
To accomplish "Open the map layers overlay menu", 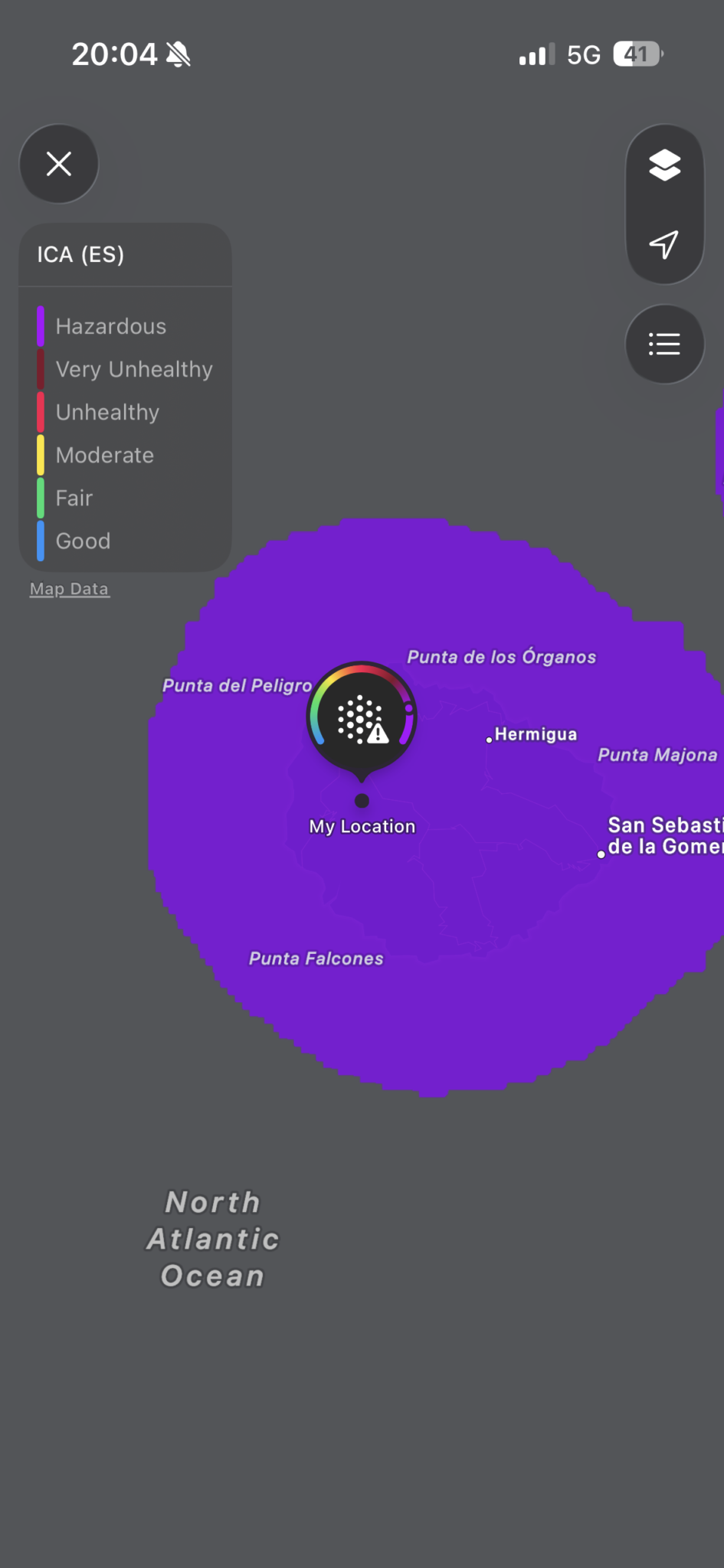I will [664, 165].
